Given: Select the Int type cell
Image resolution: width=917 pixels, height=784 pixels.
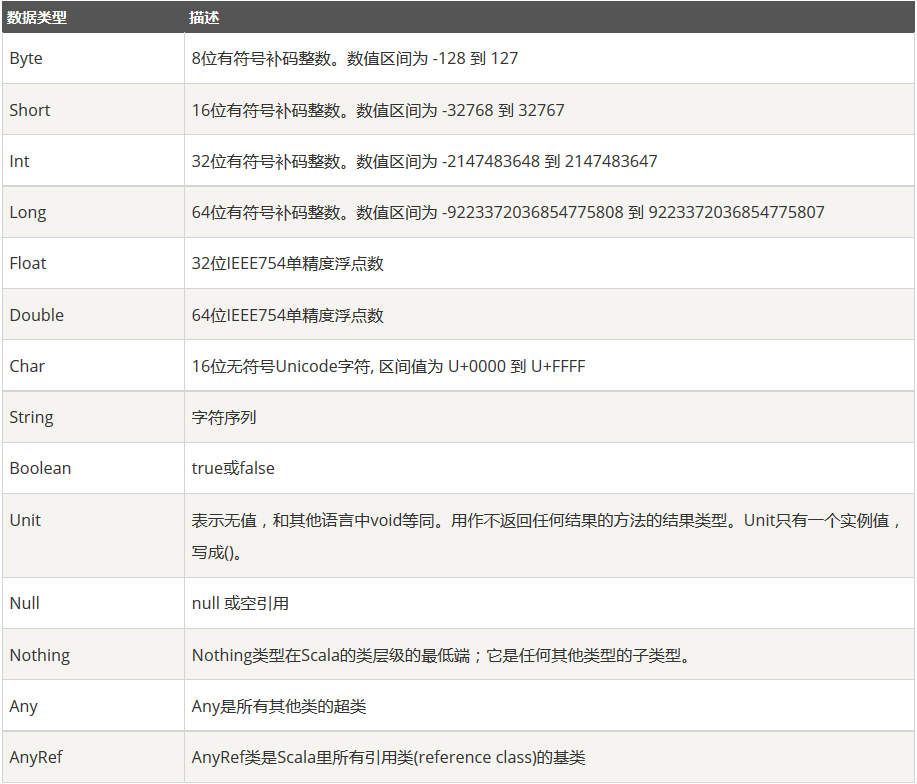Looking at the screenshot, I should pyautogui.click(x=94, y=161).
